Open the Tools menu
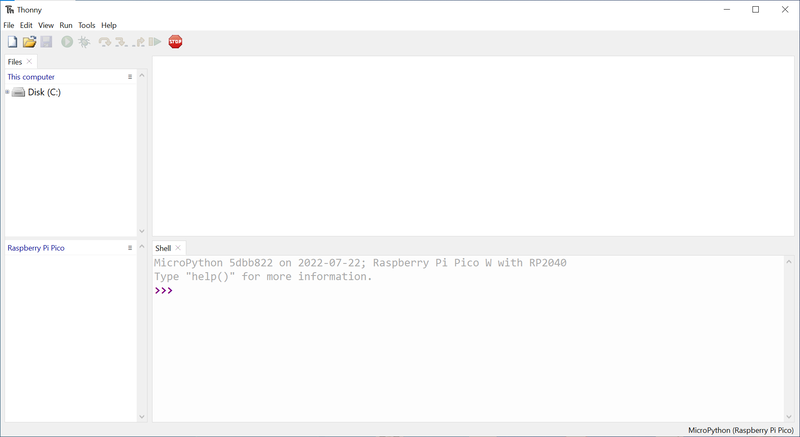 (87, 25)
